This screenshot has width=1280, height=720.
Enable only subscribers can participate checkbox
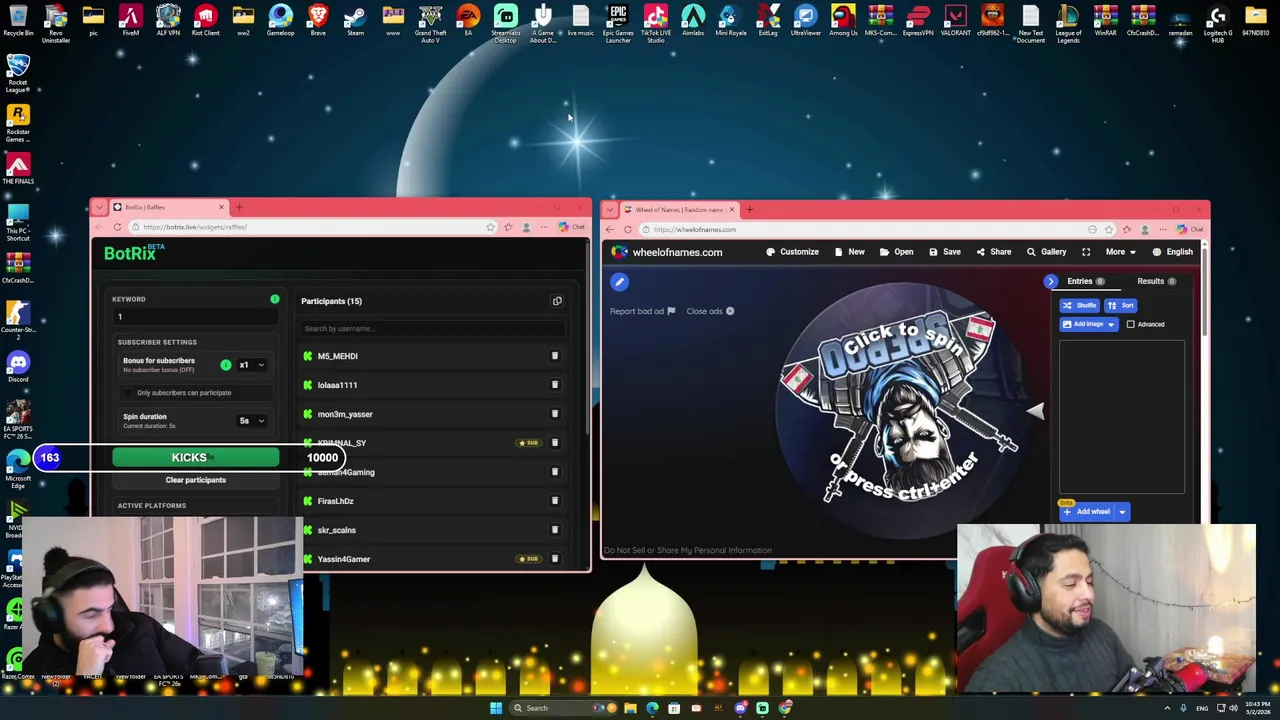coord(128,393)
